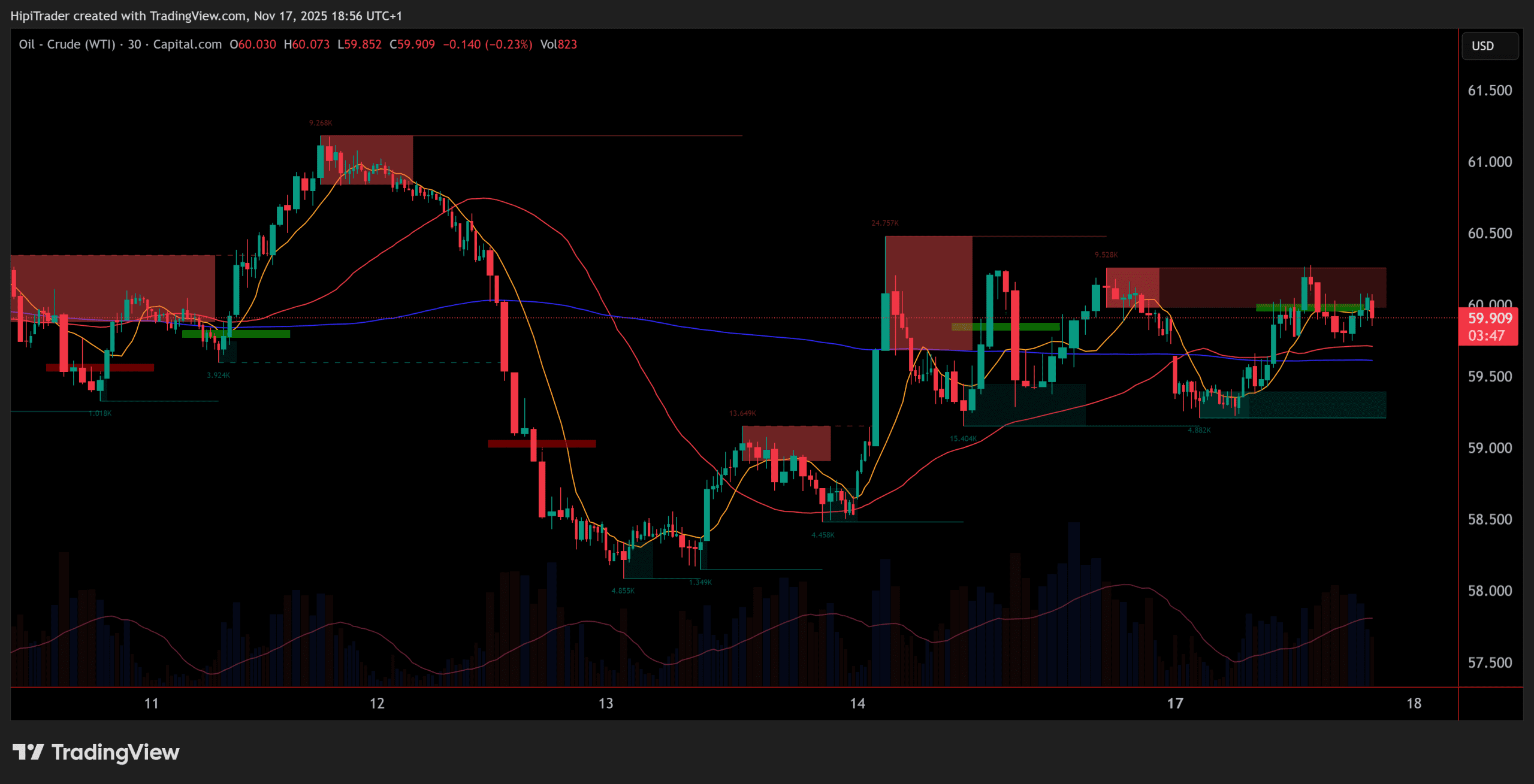Click the candle countdown timer 03:47
The image size is (1534, 784).
pyautogui.click(x=1486, y=336)
